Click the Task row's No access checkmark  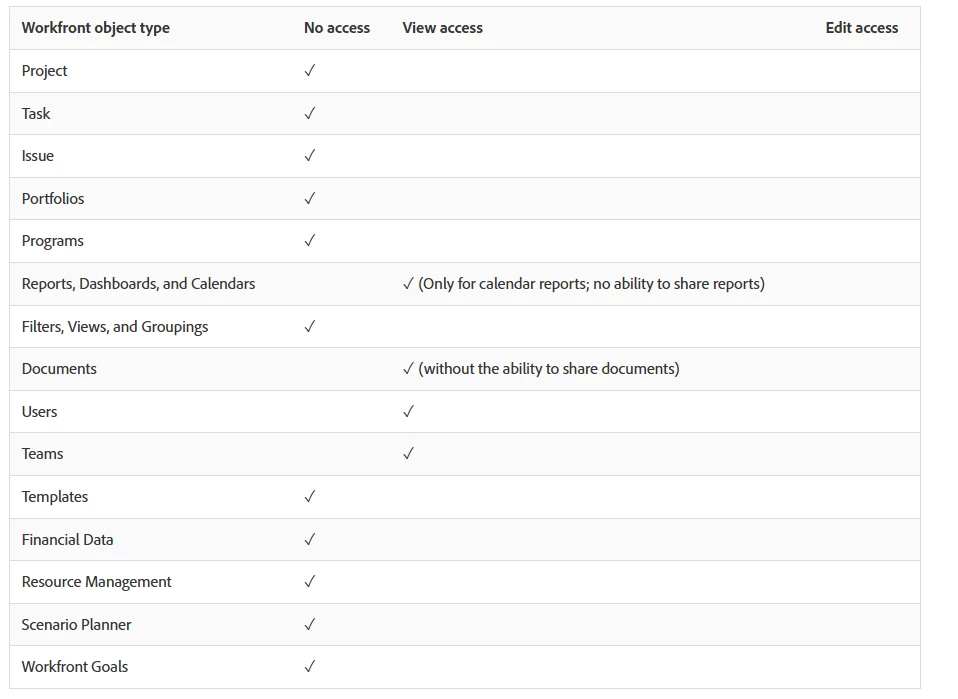pyautogui.click(x=310, y=114)
